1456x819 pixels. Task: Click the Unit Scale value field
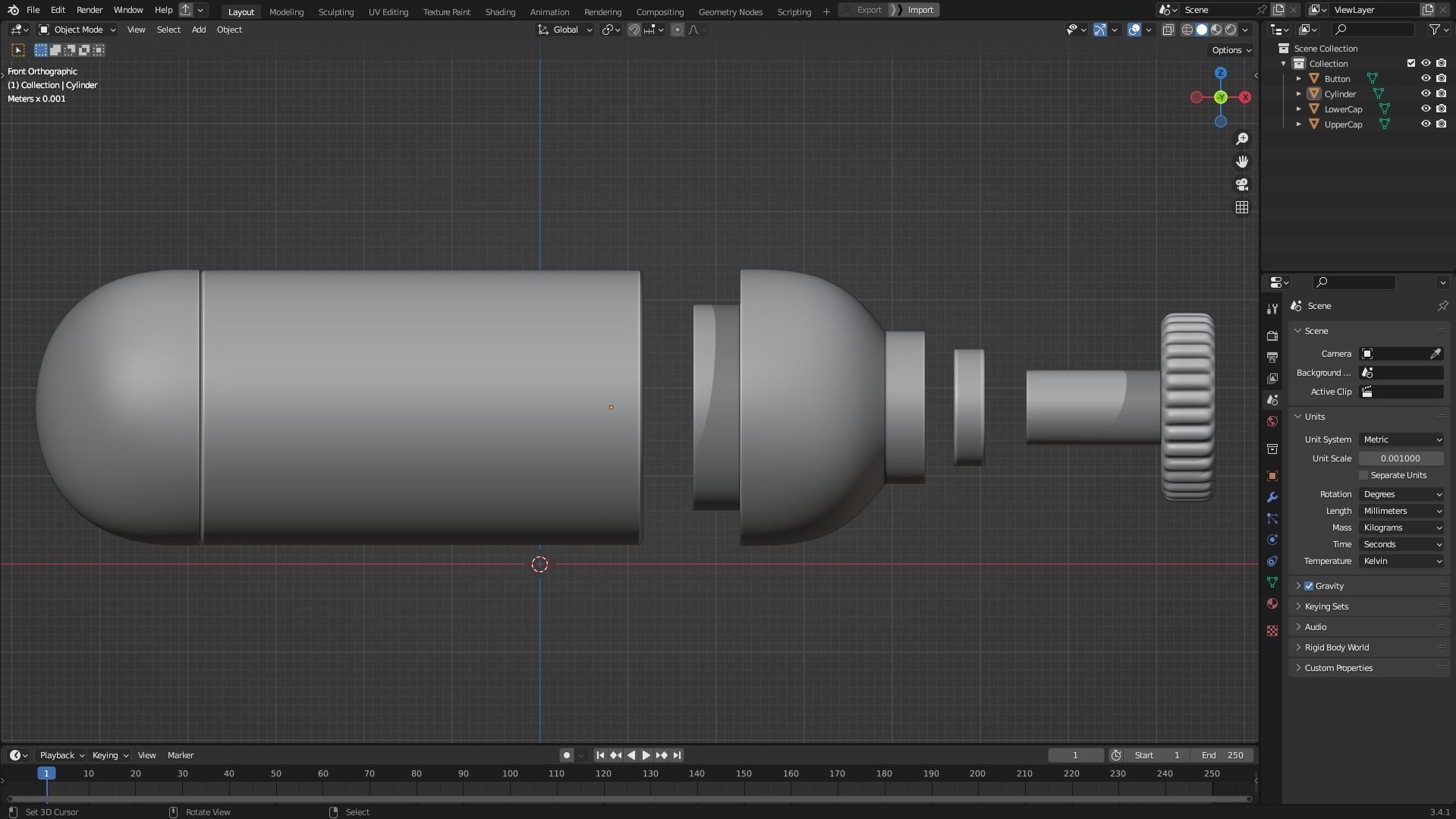point(1401,458)
